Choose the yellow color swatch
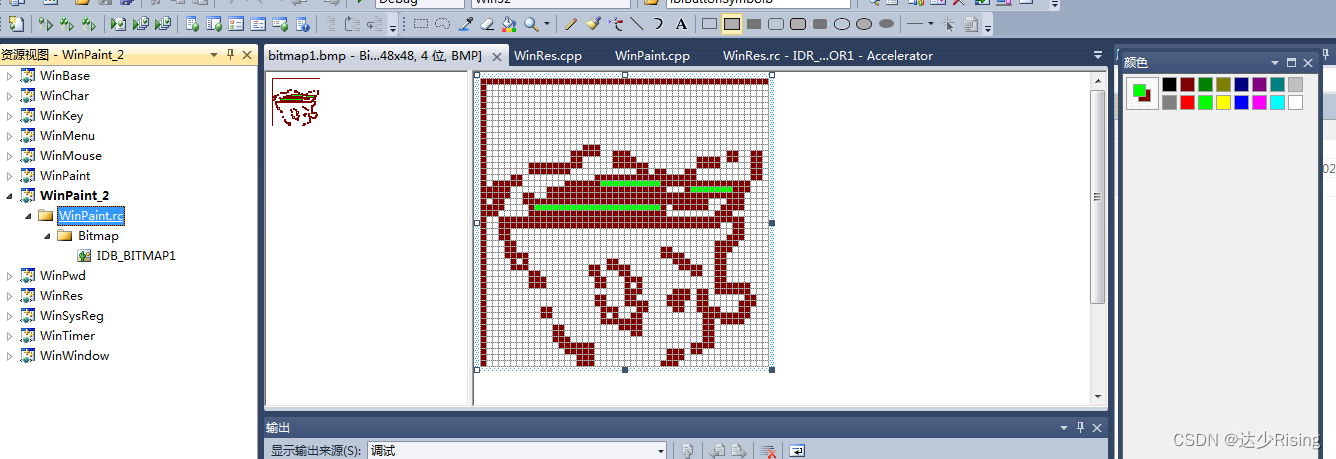Screen dimensions: 1336x459 (1223, 102)
